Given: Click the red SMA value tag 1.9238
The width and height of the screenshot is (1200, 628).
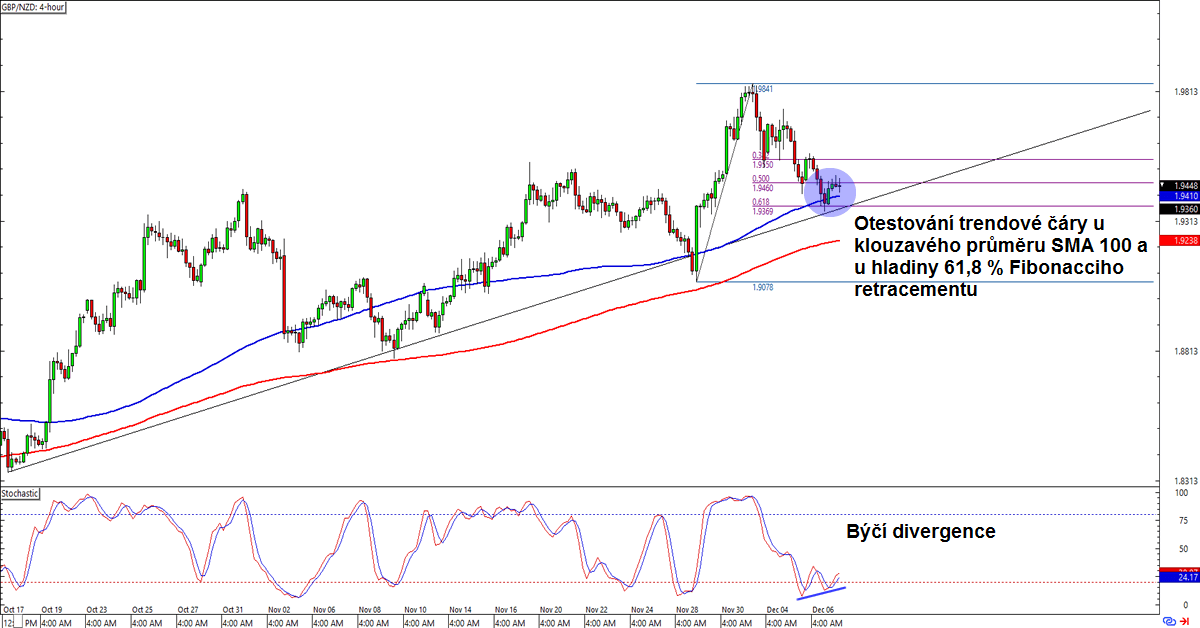Looking at the screenshot, I should point(1178,242).
